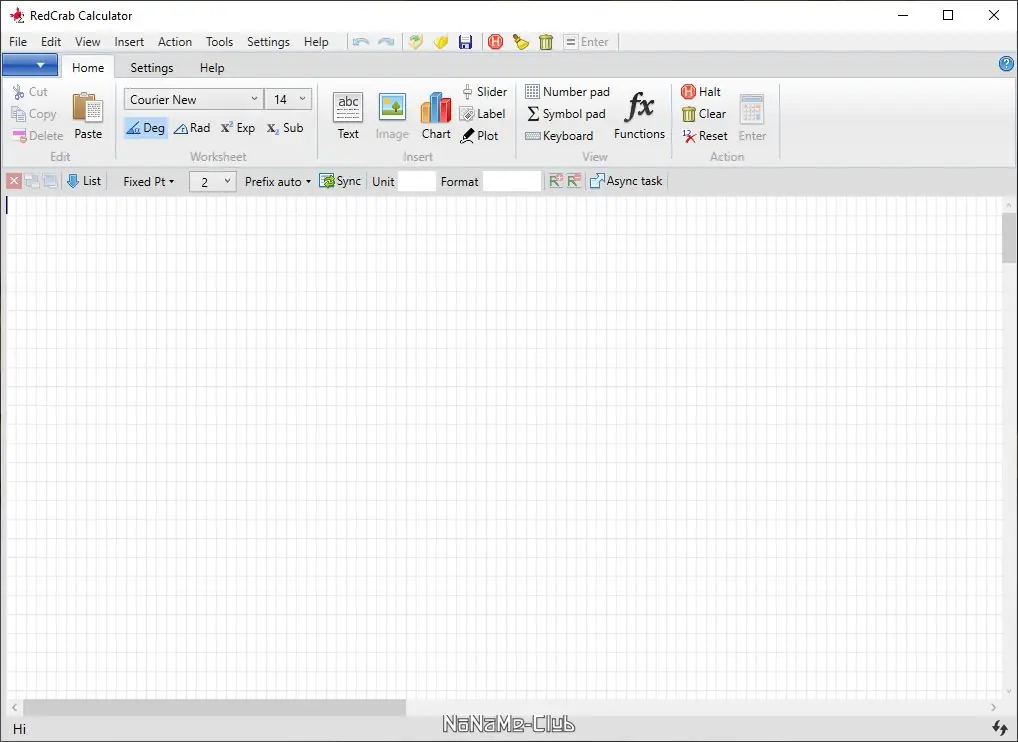
Task: Click the status bar lightning icon
Action: click(1000, 728)
